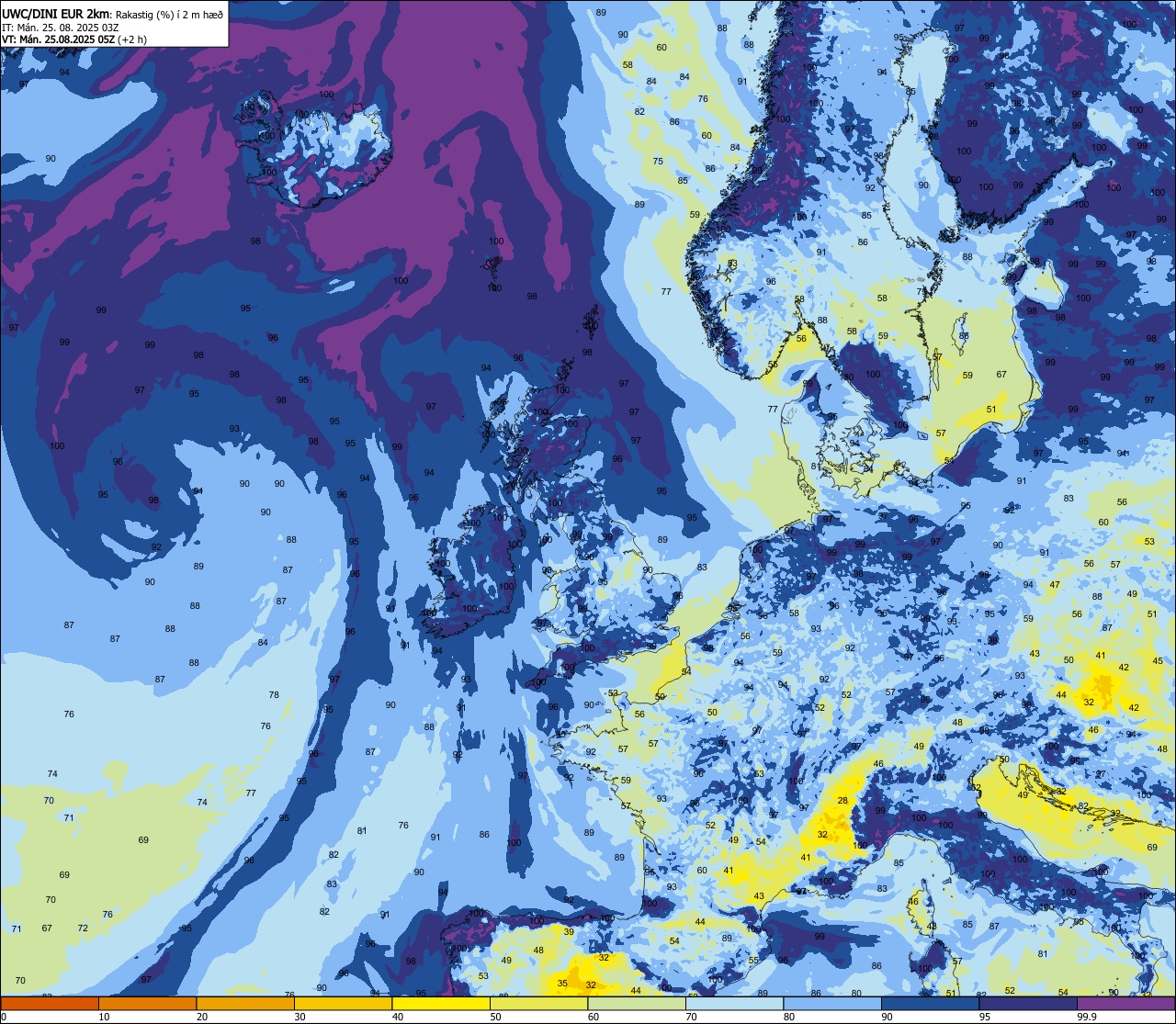Click the legend tick label "90"
This screenshot has height=1024, width=1176.
pos(887,1017)
